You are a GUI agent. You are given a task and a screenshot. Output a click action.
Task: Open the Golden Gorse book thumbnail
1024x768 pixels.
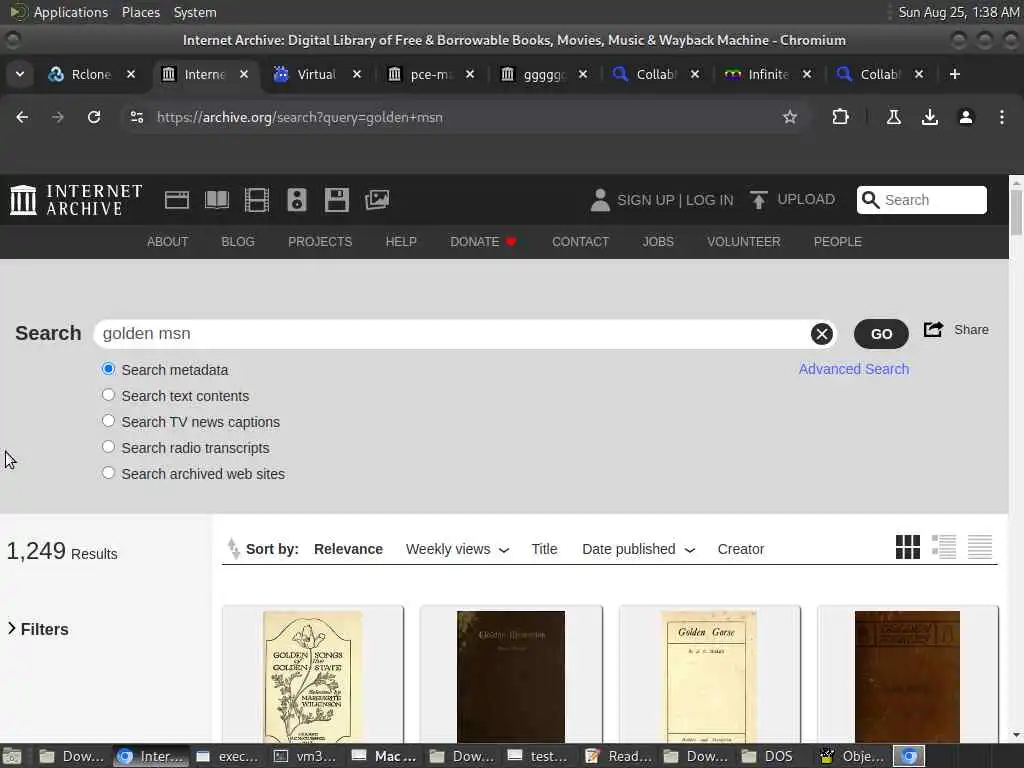[709, 675]
